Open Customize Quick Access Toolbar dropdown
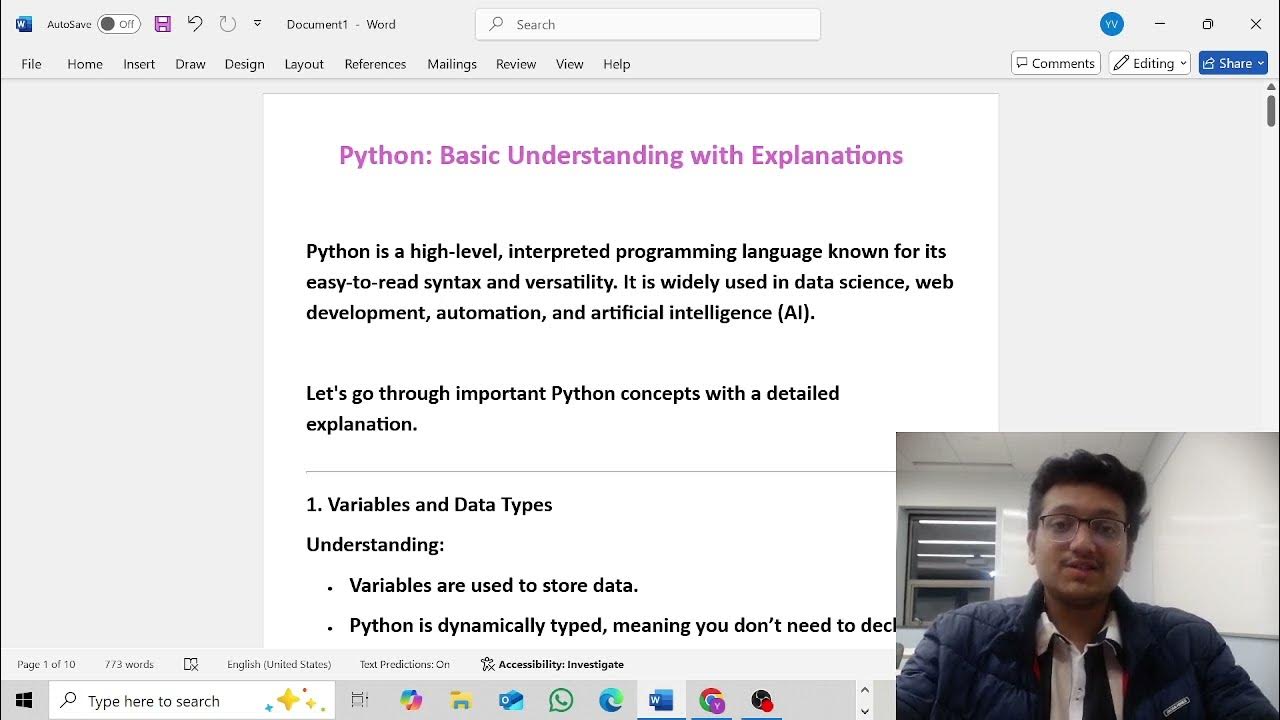The height and width of the screenshot is (720, 1280). coord(257,24)
